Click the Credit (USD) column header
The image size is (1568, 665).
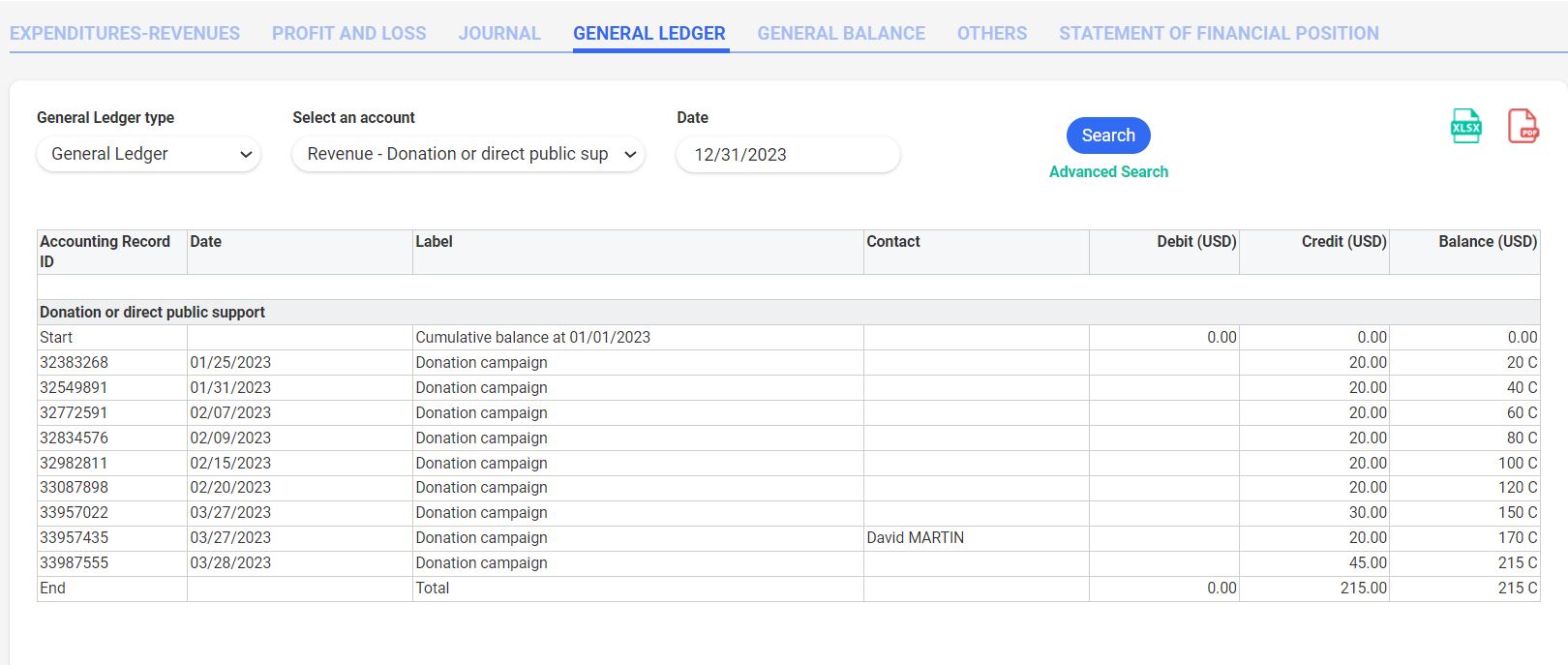click(x=1343, y=241)
